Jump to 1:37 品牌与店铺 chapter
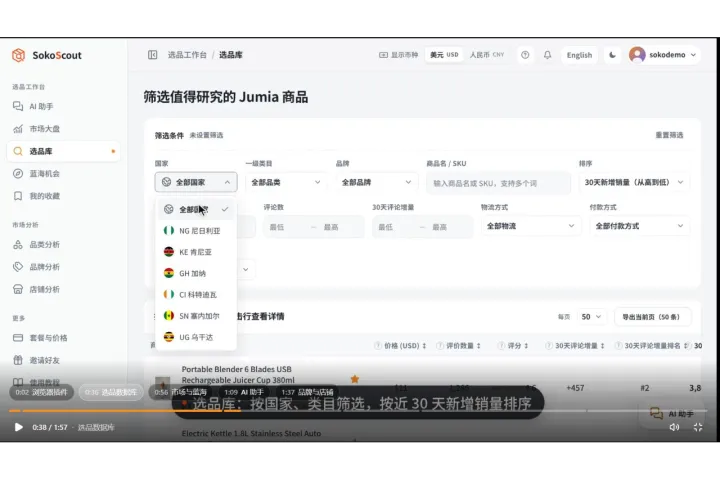 click(308, 392)
